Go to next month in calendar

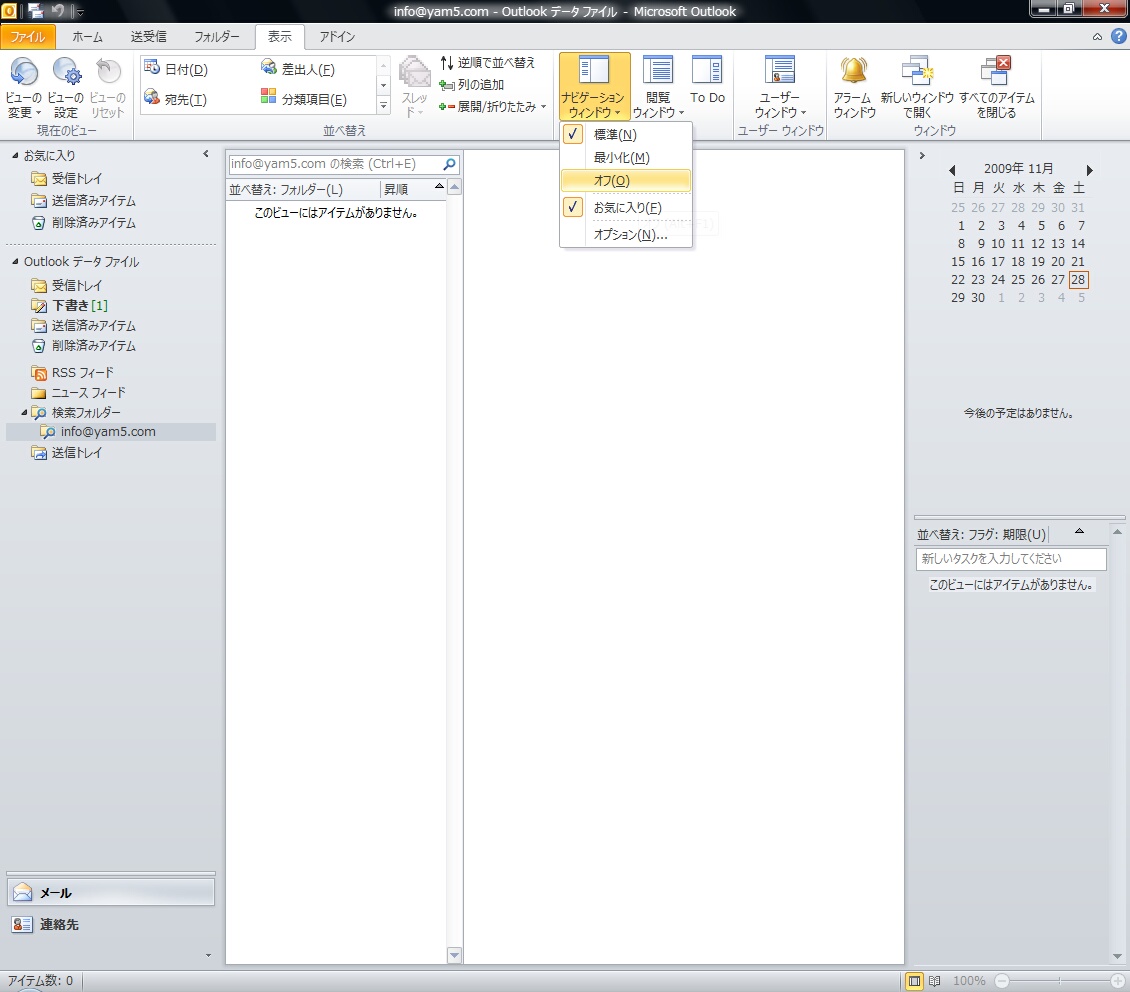point(1090,170)
